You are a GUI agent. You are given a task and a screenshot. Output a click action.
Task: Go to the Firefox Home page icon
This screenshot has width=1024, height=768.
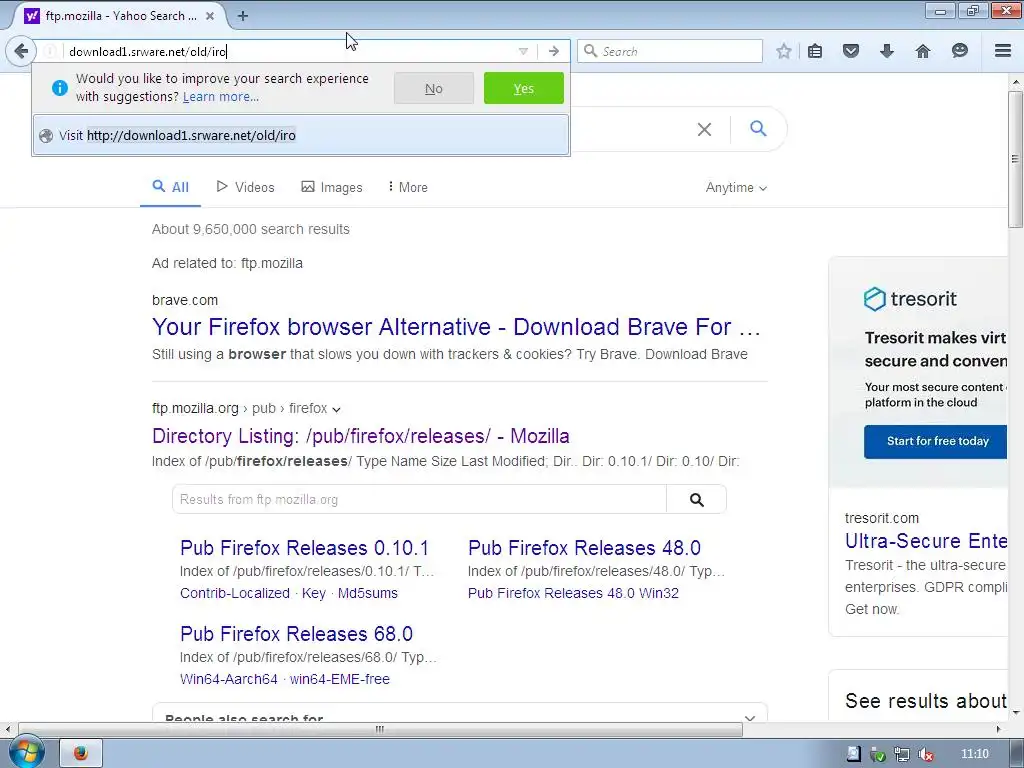[923, 51]
